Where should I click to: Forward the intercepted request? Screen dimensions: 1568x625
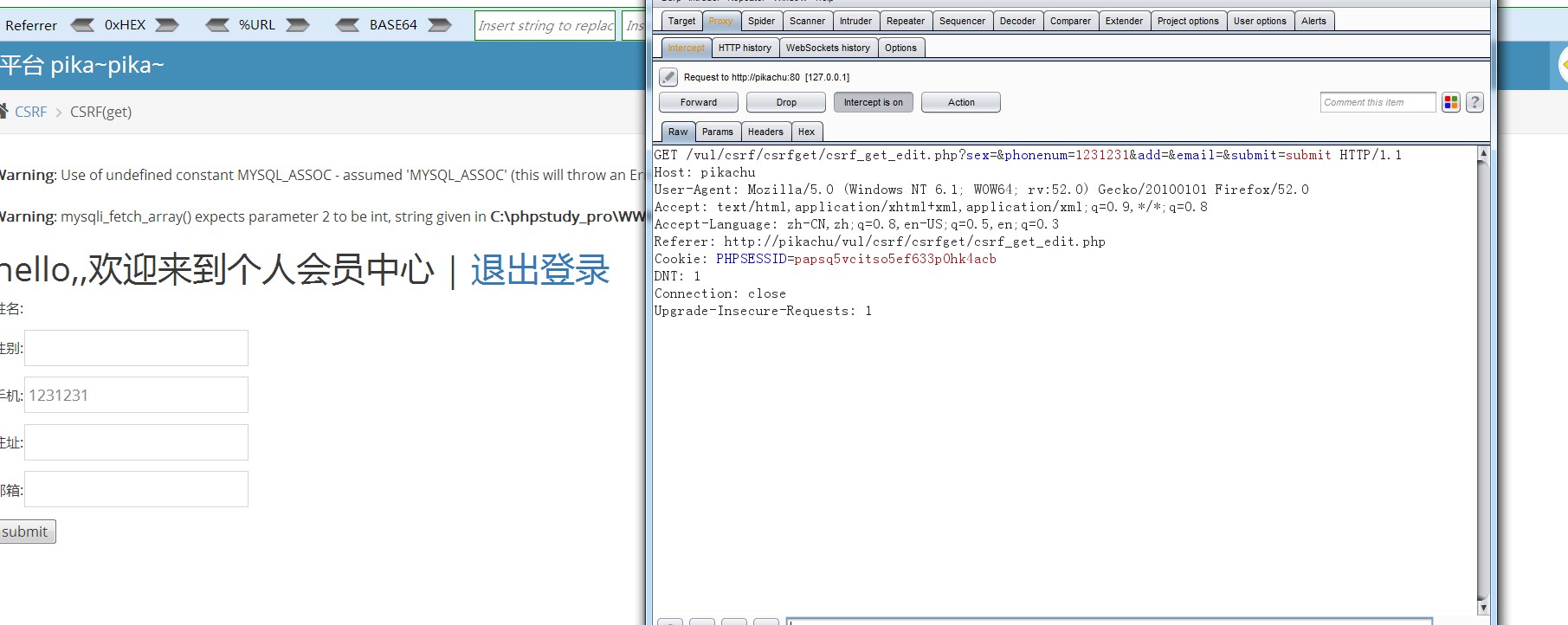click(699, 102)
